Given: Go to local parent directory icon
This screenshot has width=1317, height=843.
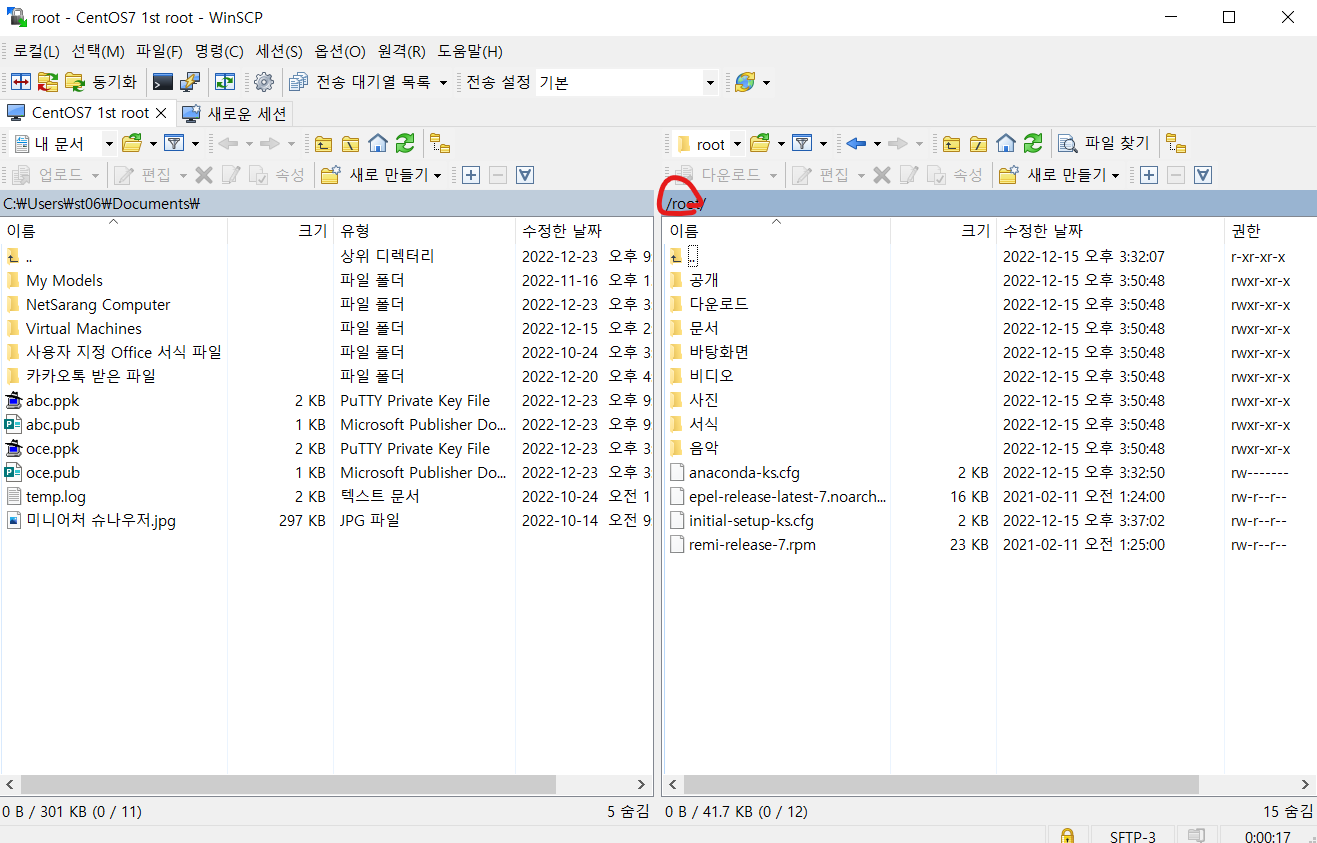Looking at the screenshot, I should [323, 144].
